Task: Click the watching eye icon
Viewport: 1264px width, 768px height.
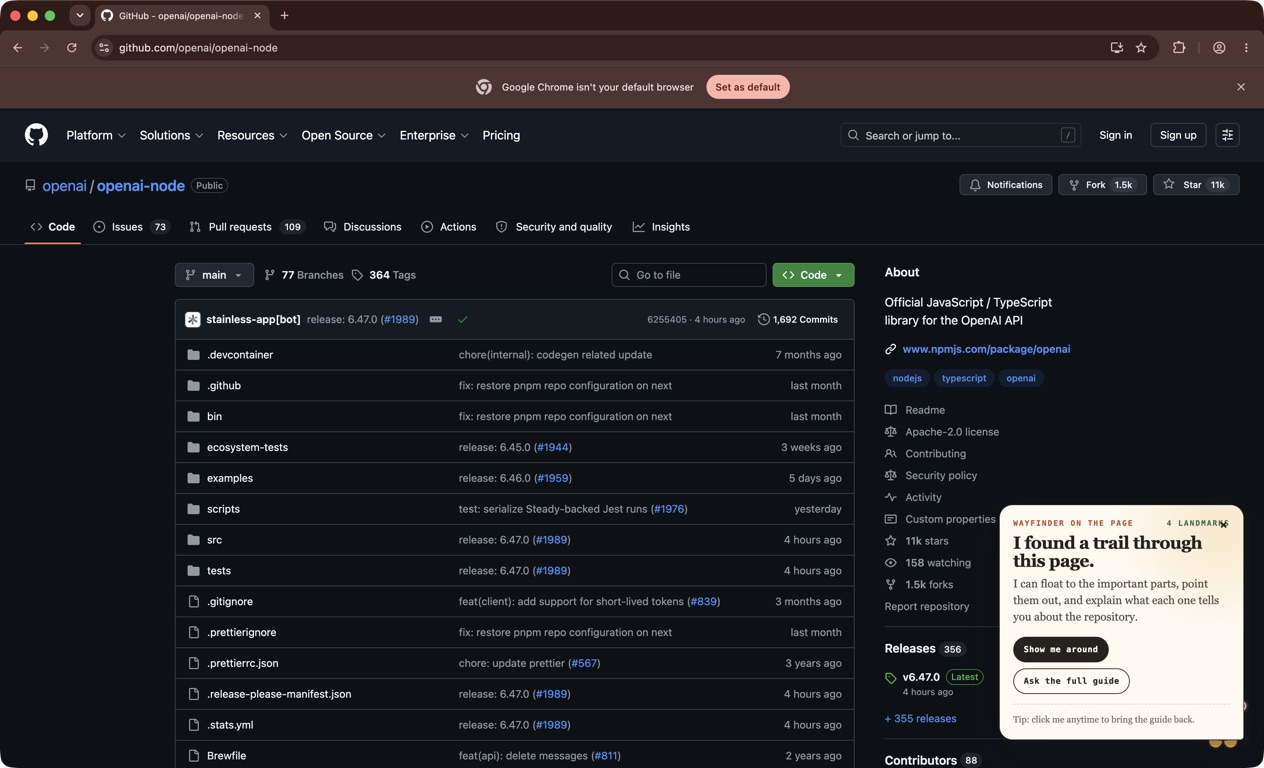Action: [890, 563]
